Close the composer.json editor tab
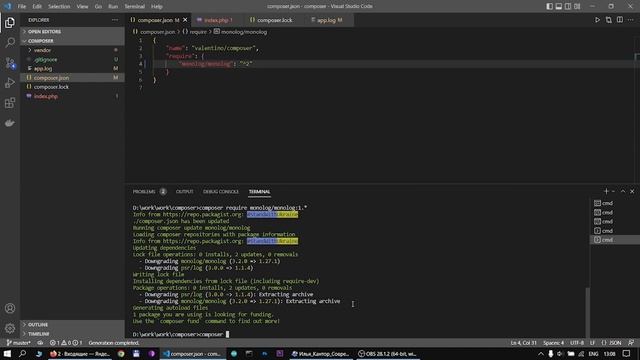Screen dimensions: 640x360 [x=185, y=20]
